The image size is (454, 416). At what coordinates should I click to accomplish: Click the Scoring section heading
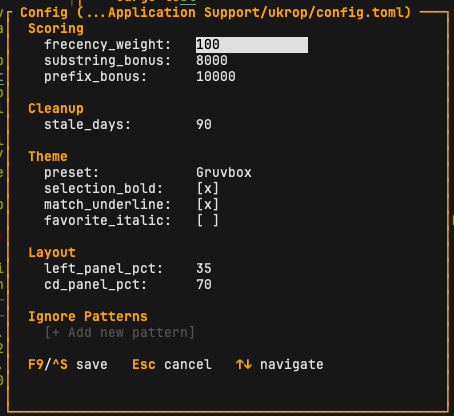pos(56,29)
